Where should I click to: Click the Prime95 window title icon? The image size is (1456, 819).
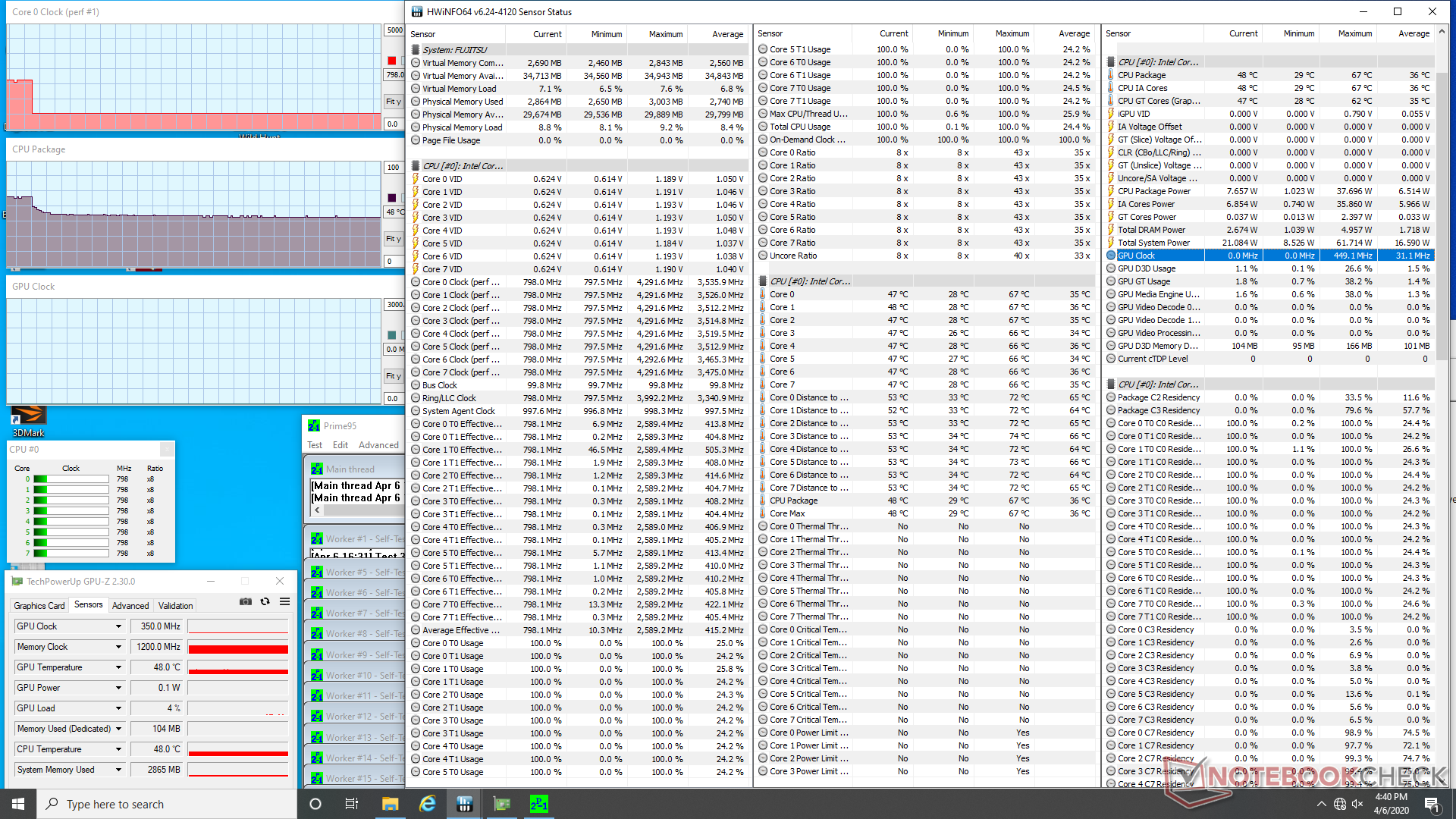click(x=314, y=425)
